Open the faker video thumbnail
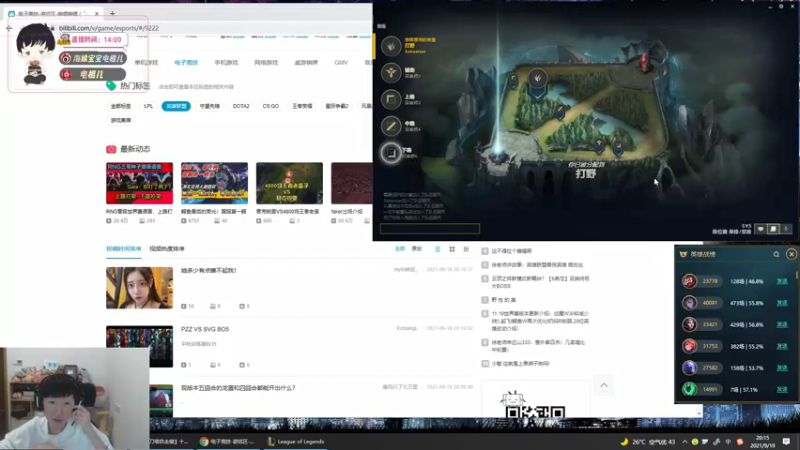Image resolution: width=800 pixels, height=450 pixels. click(352, 183)
